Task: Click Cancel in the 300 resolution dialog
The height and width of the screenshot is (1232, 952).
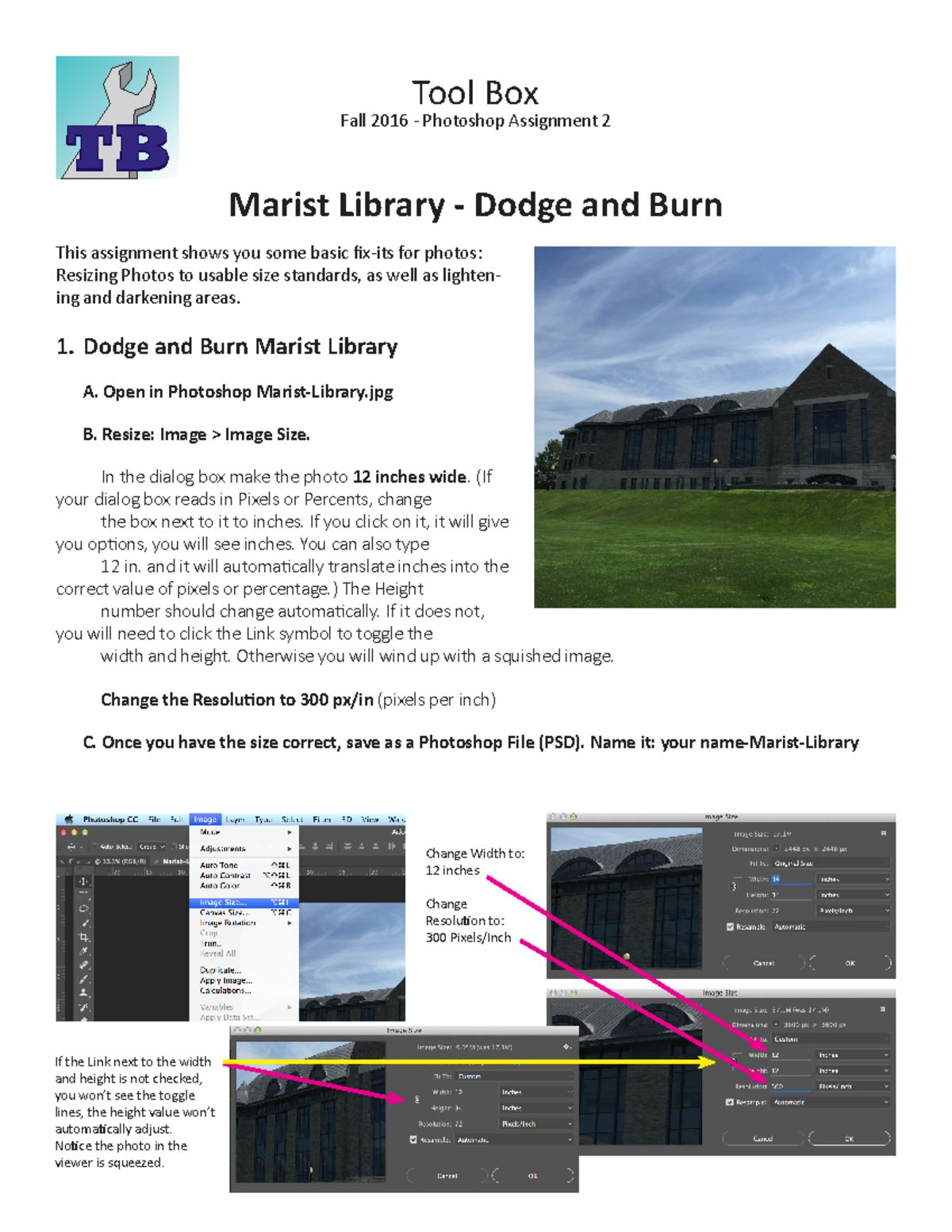Action: 763,1138
